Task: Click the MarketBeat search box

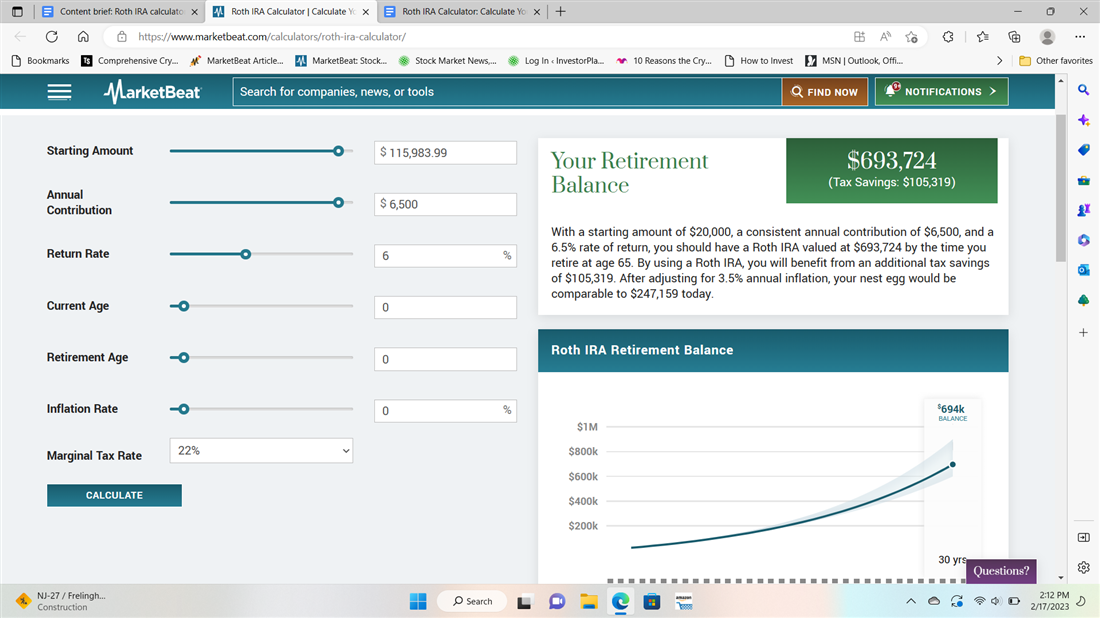Action: pos(507,92)
